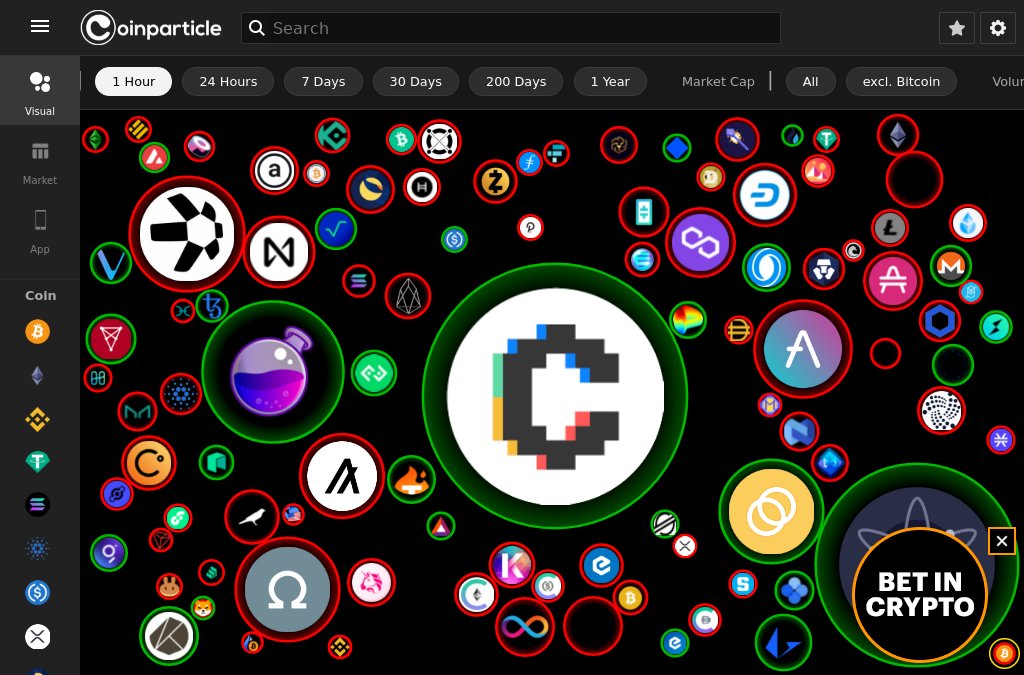Click the Dogecoin bubble
The height and width of the screenshot is (675, 1024).
(x=711, y=176)
